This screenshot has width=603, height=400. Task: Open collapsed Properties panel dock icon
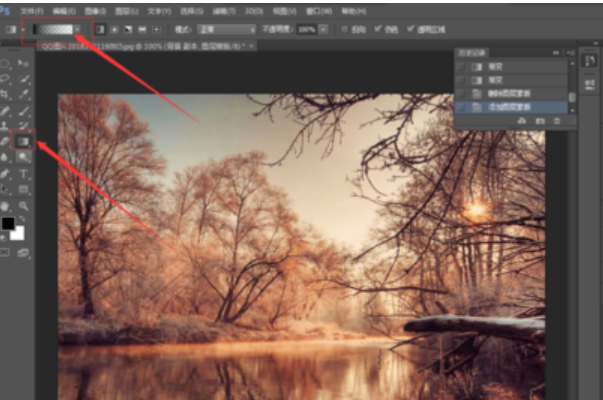click(x=590, y=85)
